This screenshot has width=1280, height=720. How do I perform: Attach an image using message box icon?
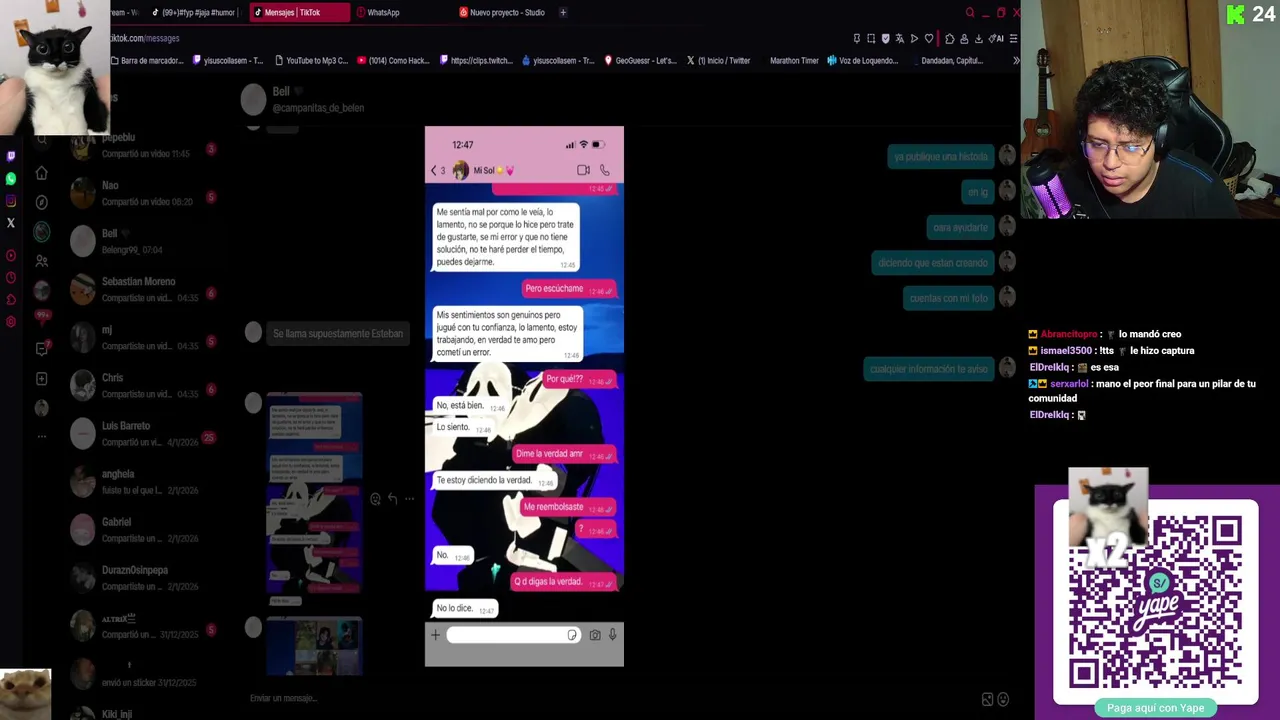[x=987, y=699]
